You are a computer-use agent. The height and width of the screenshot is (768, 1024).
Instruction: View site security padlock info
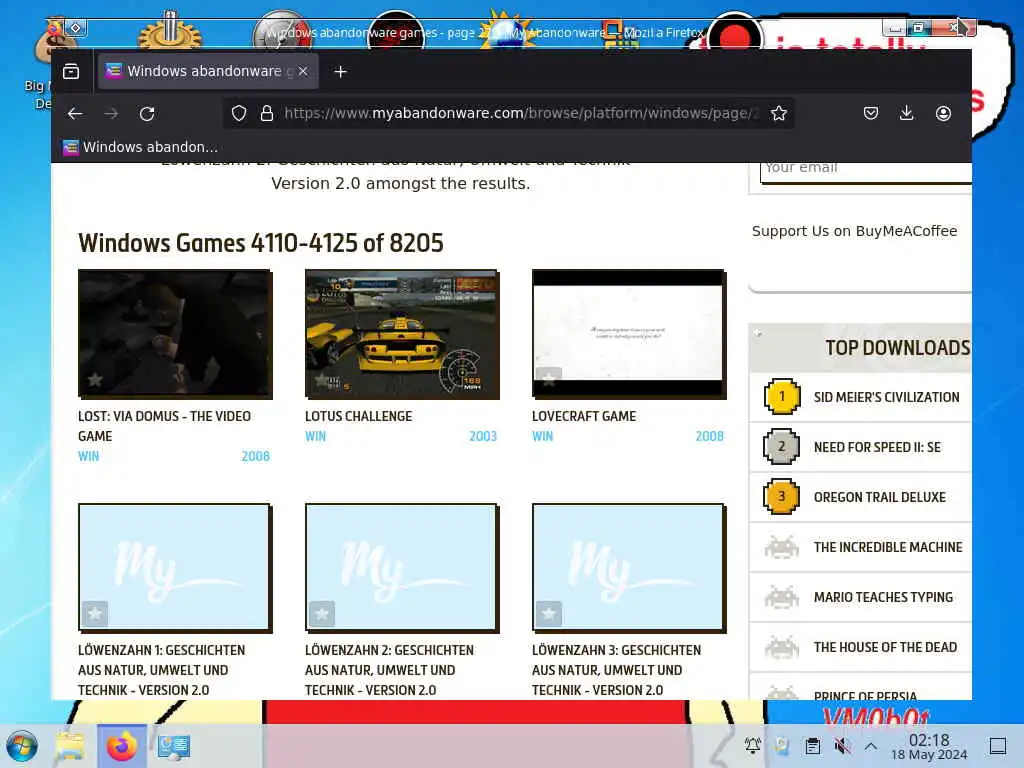pyautogui.click(x=266, y=114)
